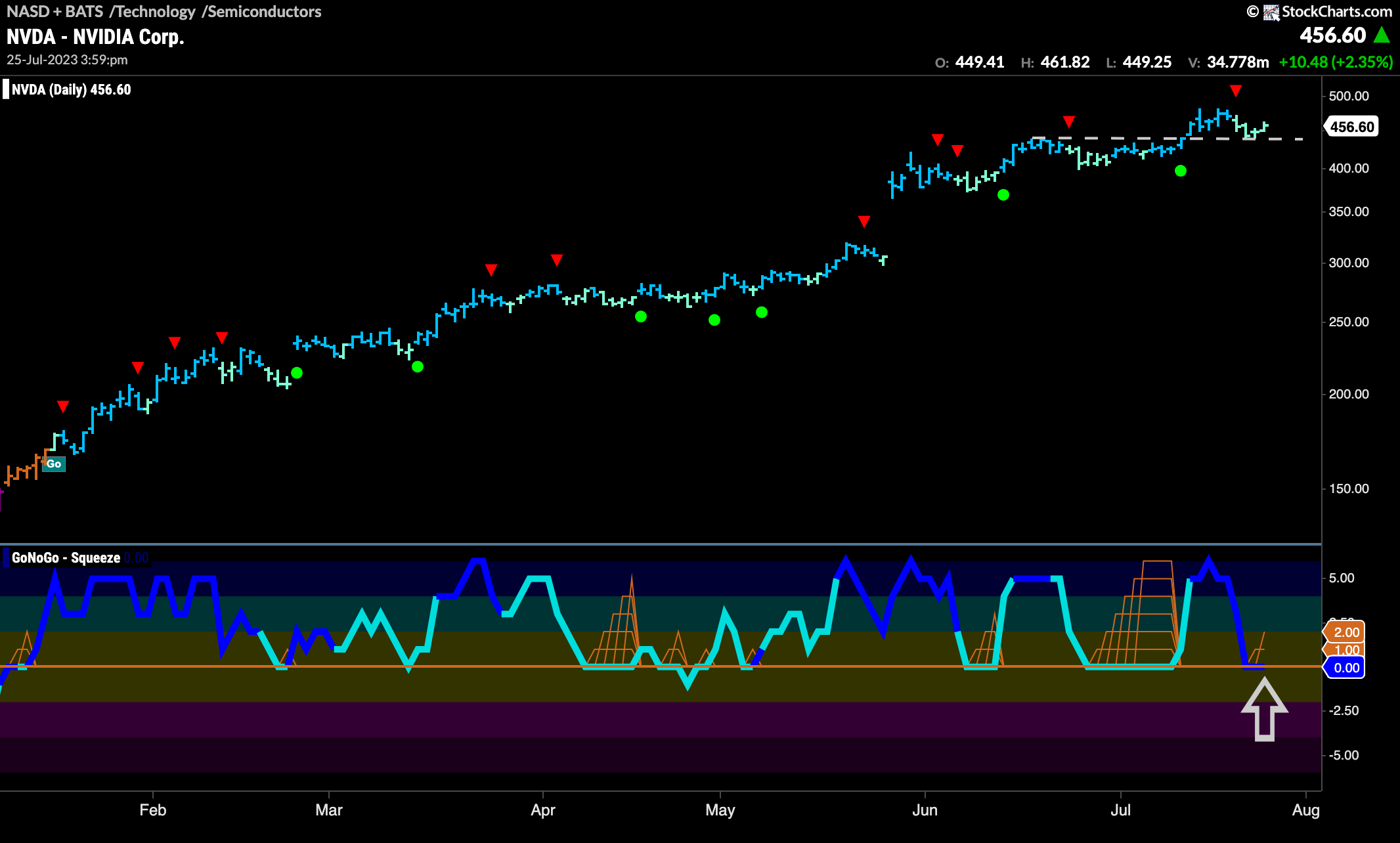Screen dimensions: 1400x843
Task: Click the blue 0.00 oscillator value tag
Action: (1345, 668)
